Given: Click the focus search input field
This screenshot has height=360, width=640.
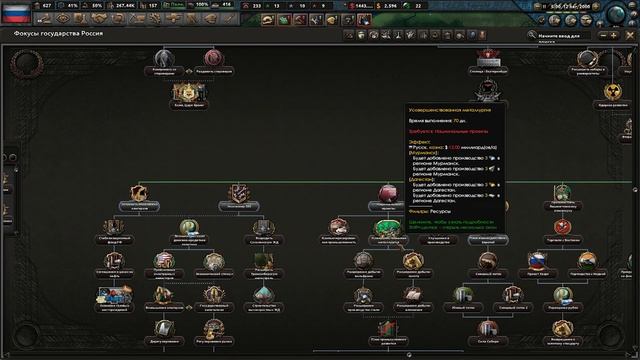Looking at the screenshot, I should point(563,36).
